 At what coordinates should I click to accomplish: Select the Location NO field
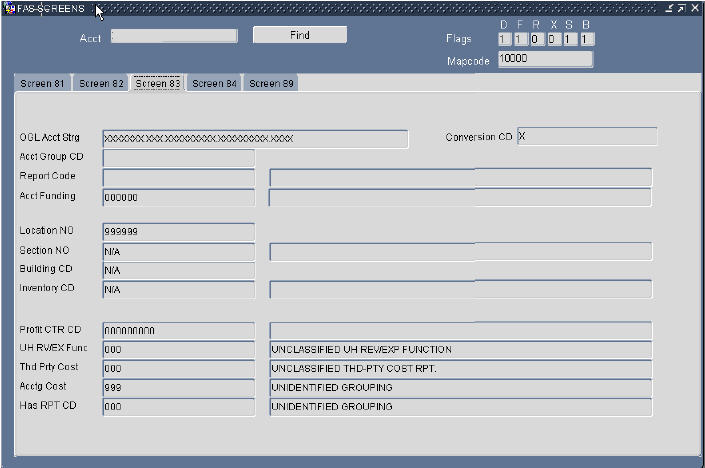coord(178,231)
